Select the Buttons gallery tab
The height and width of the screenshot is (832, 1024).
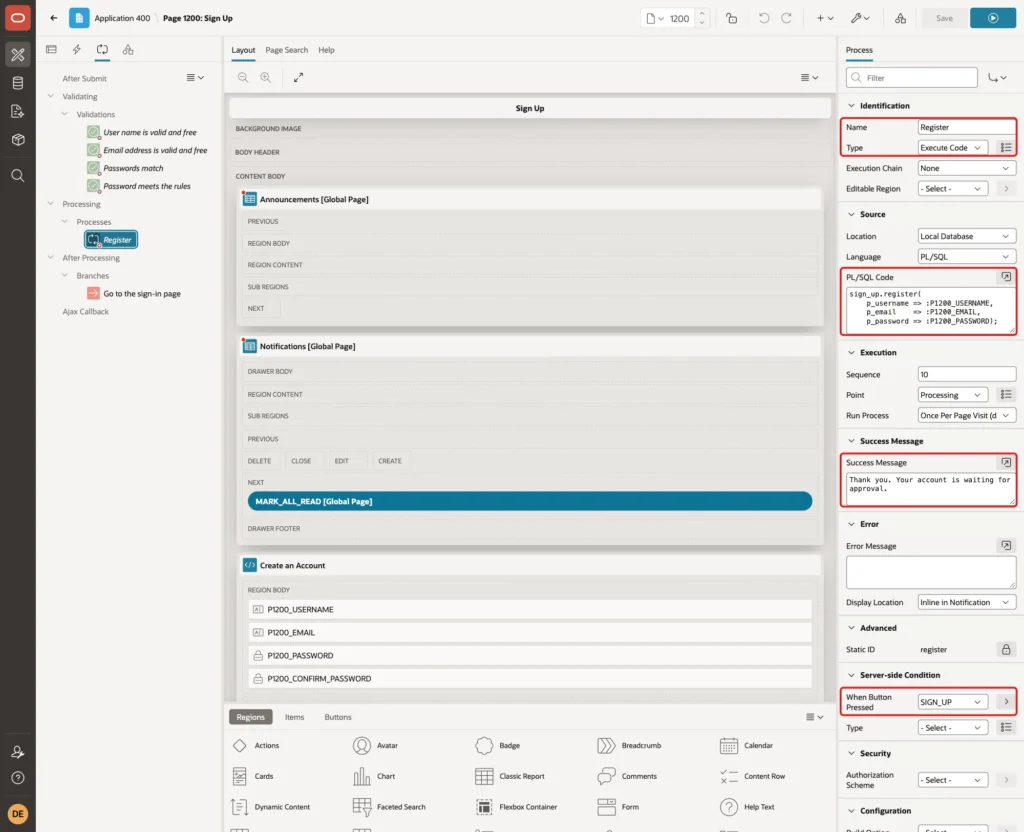(338, 717)
